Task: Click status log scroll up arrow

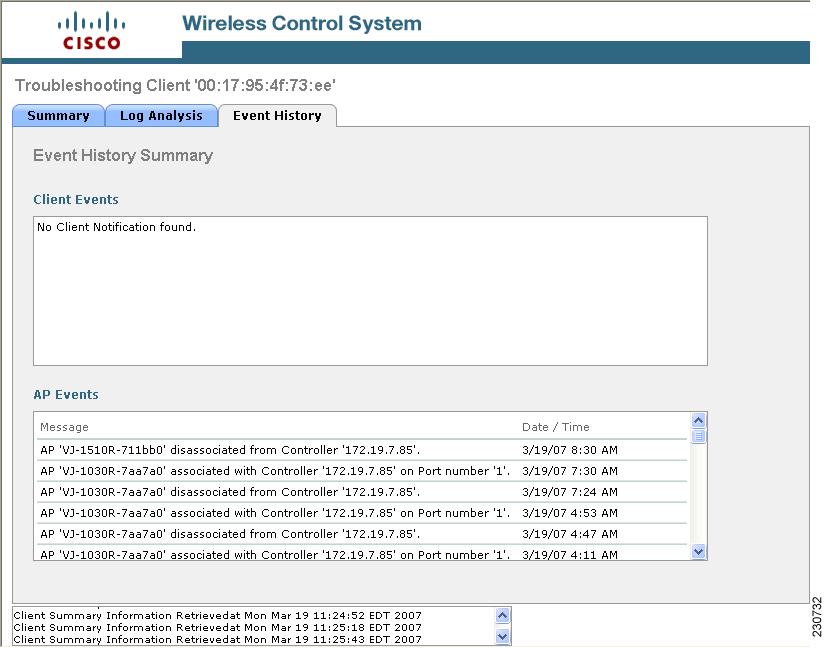Action: 502,615
